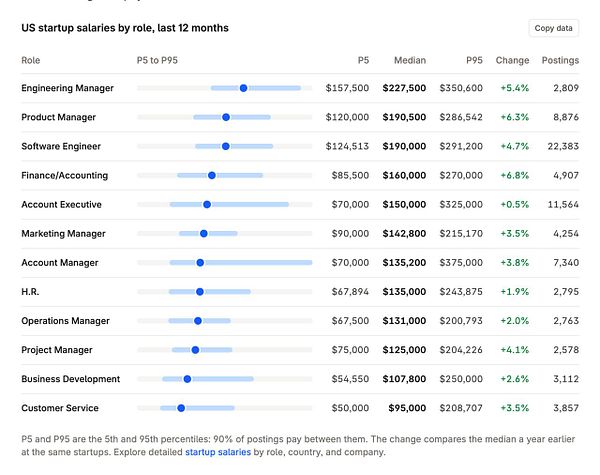Click the $107,800 median value
600x475 pixels.
404,379
